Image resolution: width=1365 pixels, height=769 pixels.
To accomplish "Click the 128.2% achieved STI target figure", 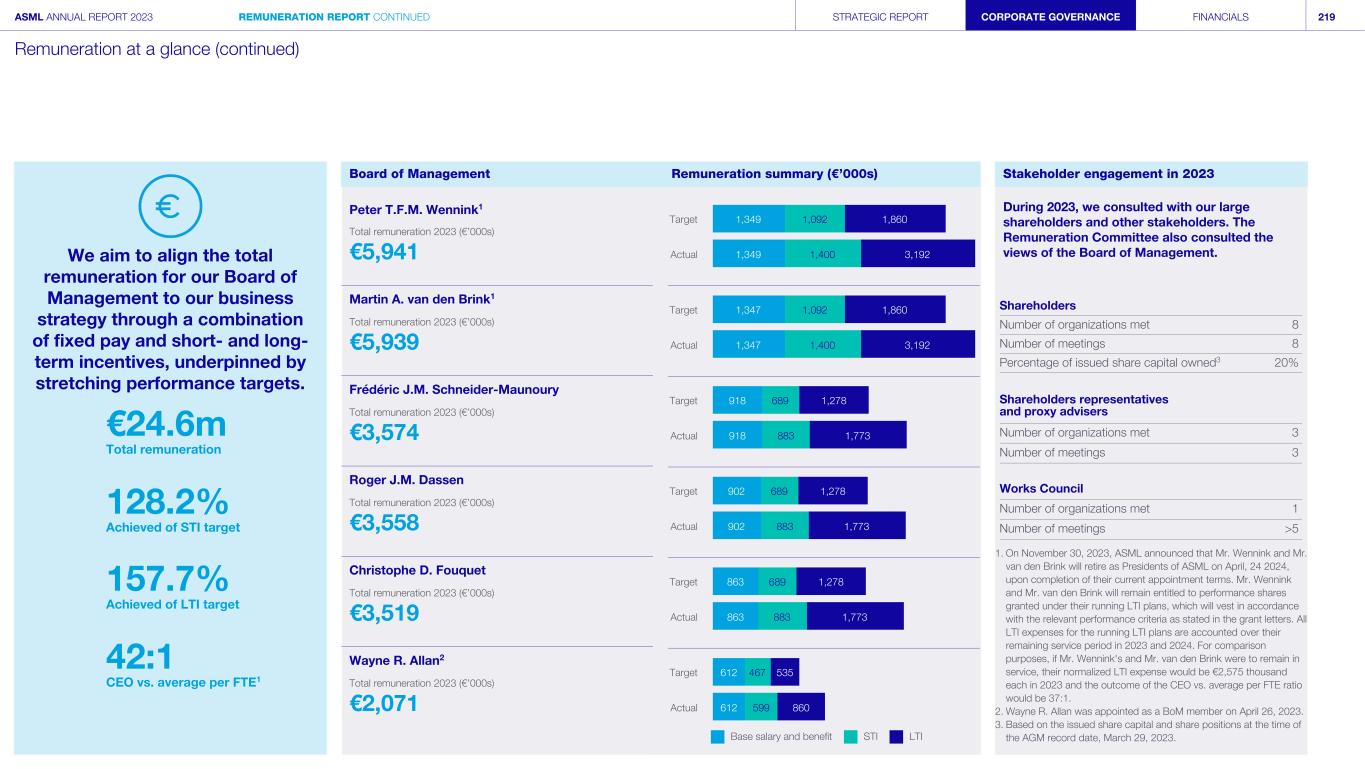I will (x=169, y=500).
